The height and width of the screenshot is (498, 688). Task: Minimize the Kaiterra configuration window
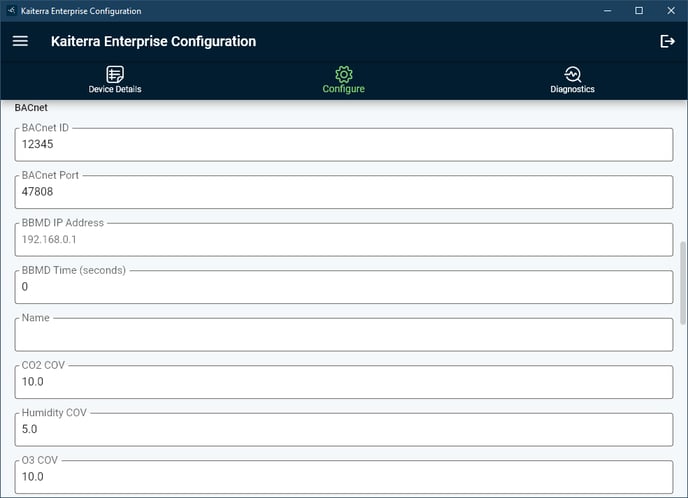pyautogui.click(x=607, y=11)
